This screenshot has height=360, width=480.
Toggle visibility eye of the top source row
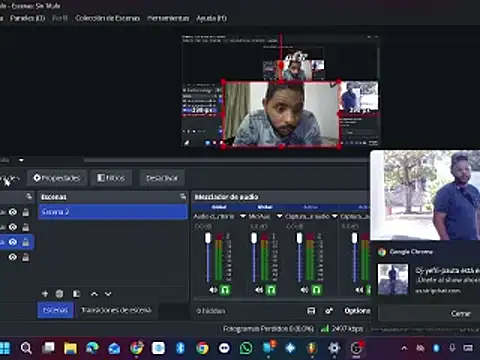tap(13, 212)
